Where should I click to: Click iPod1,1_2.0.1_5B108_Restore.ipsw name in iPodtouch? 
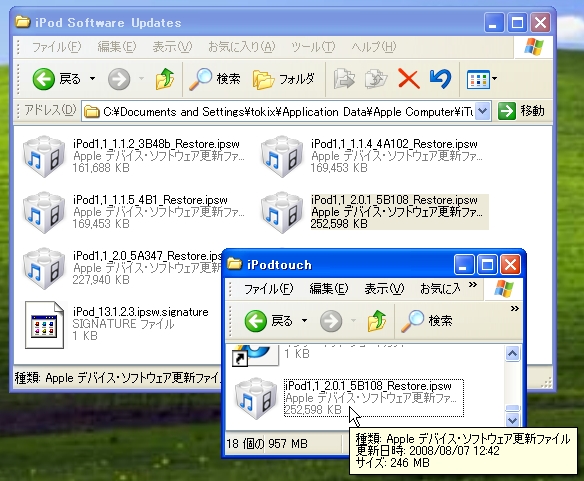point(368,386)
